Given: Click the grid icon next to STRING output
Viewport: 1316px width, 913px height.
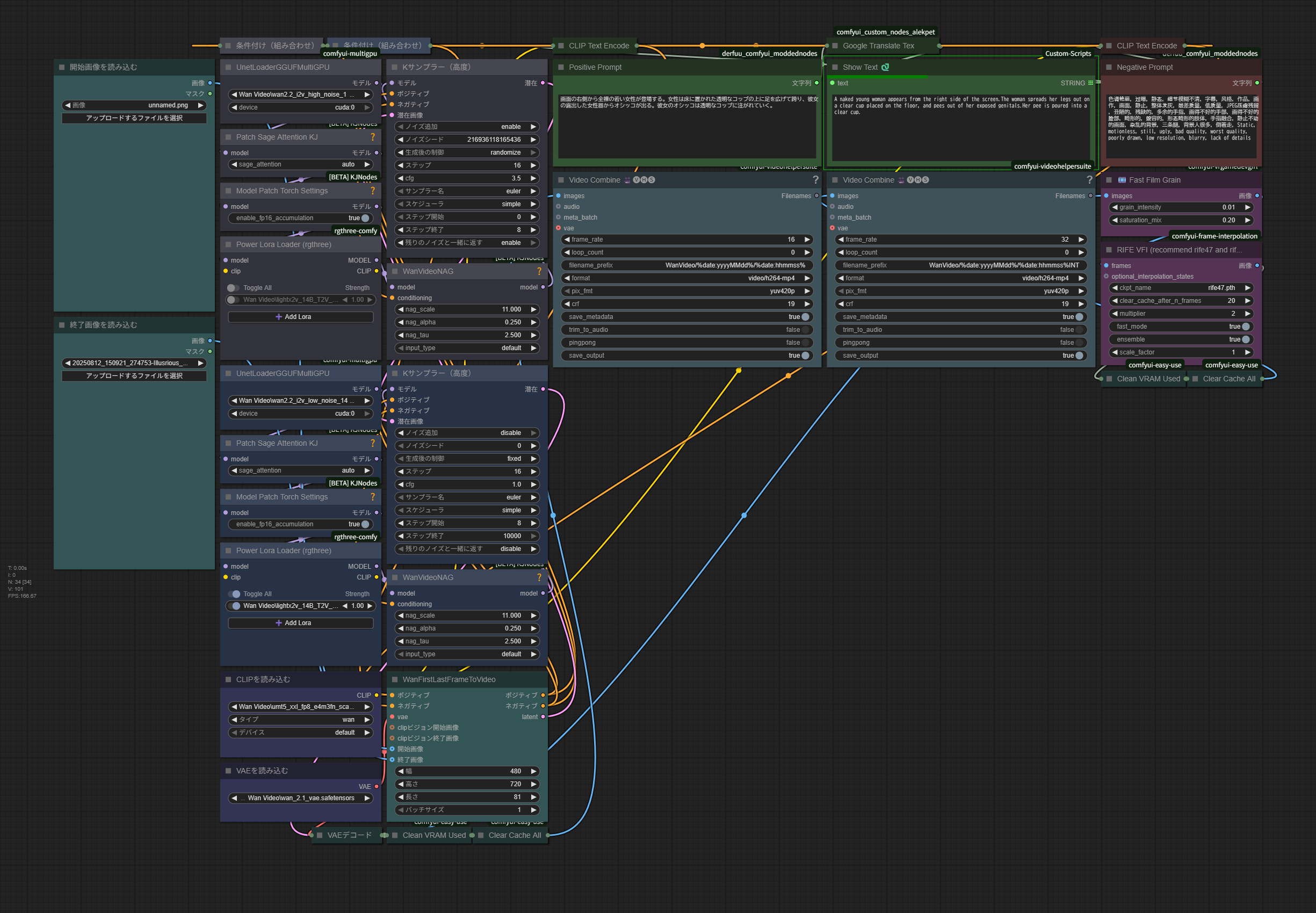Looking at the screenshot, I should click(x=1090, y=83).
